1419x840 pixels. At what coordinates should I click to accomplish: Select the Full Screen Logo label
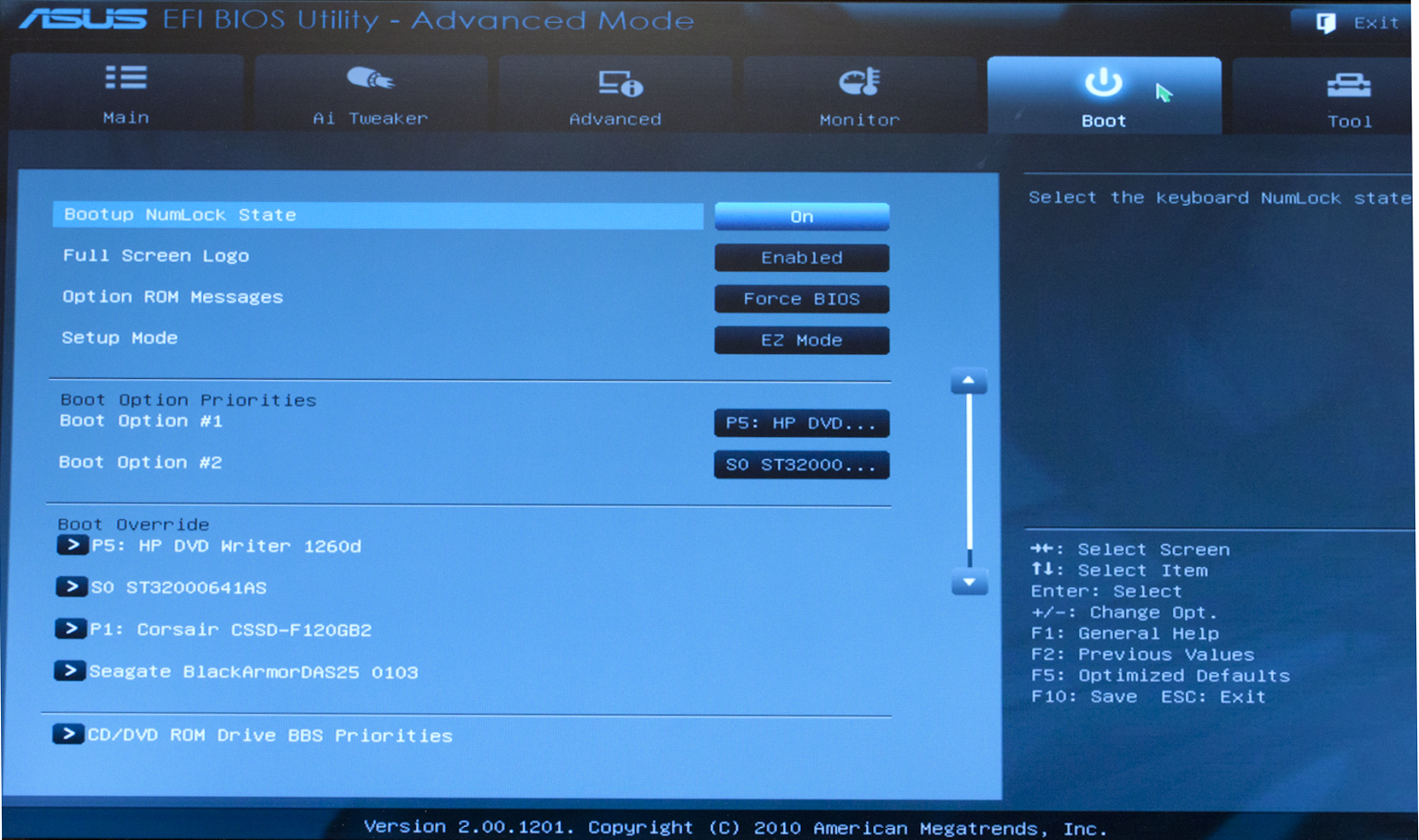point(156,255)
